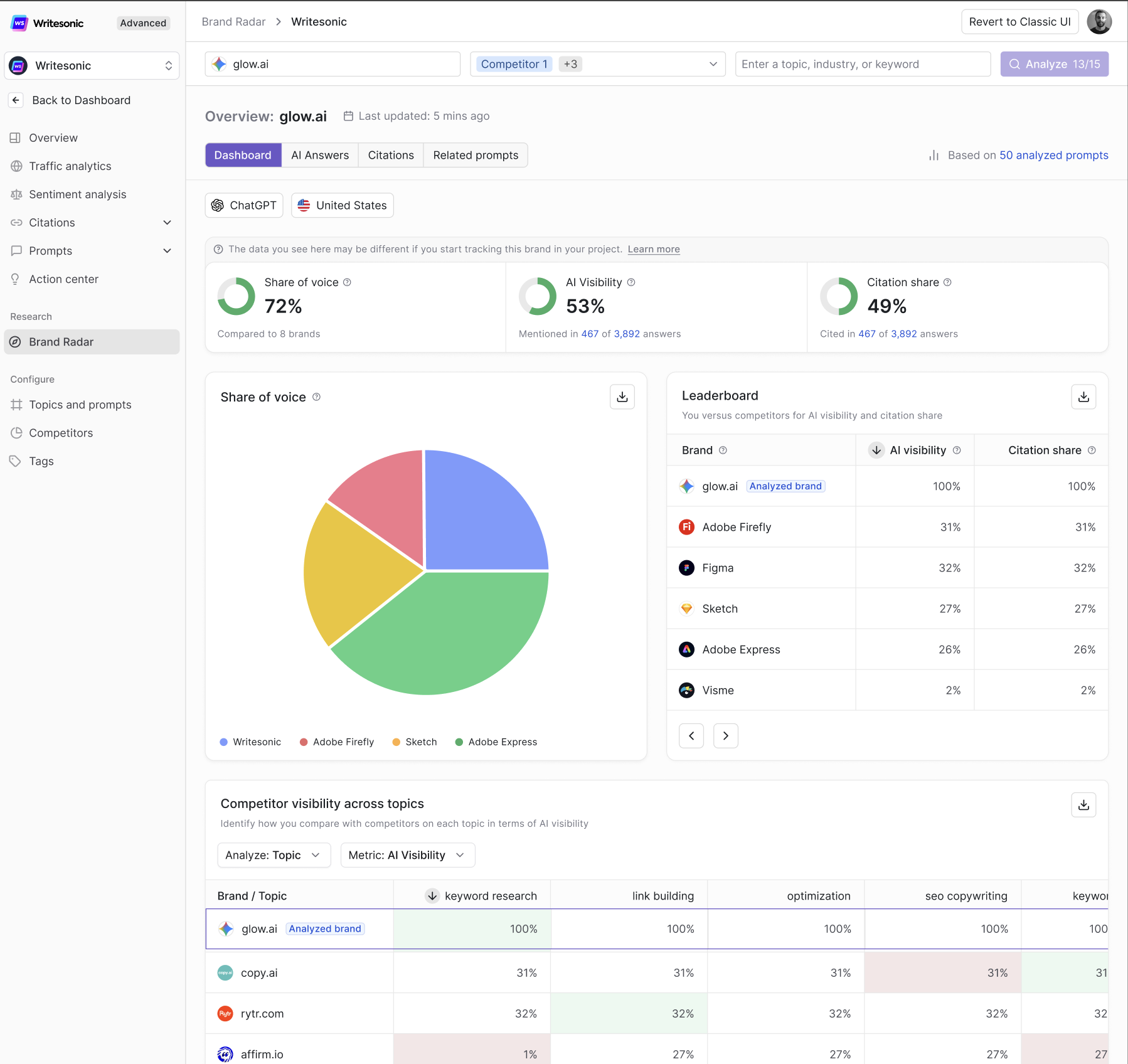Download Competitor visibility across topics data
The width and height of the screenshot is (1128, 1064).
1083,805
